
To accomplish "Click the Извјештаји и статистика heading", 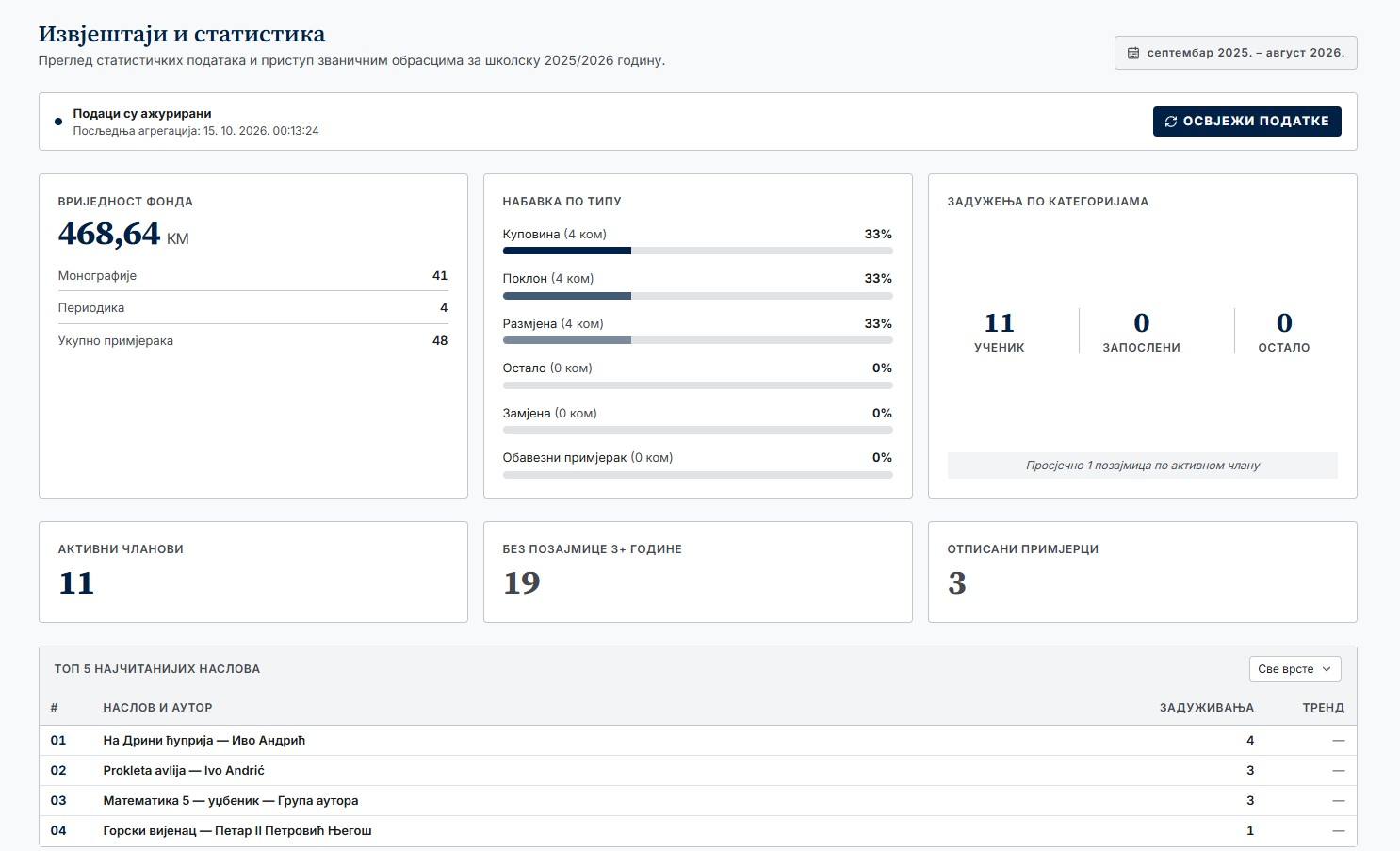I will point(182,34).
